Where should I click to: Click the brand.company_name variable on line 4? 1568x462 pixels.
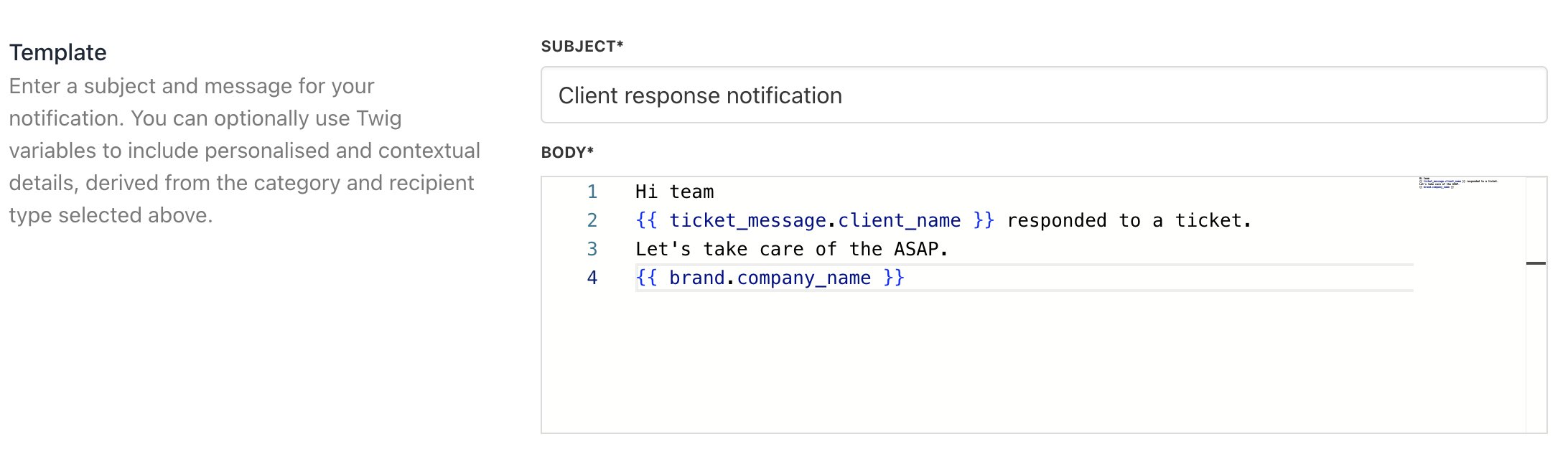point(770,278)
